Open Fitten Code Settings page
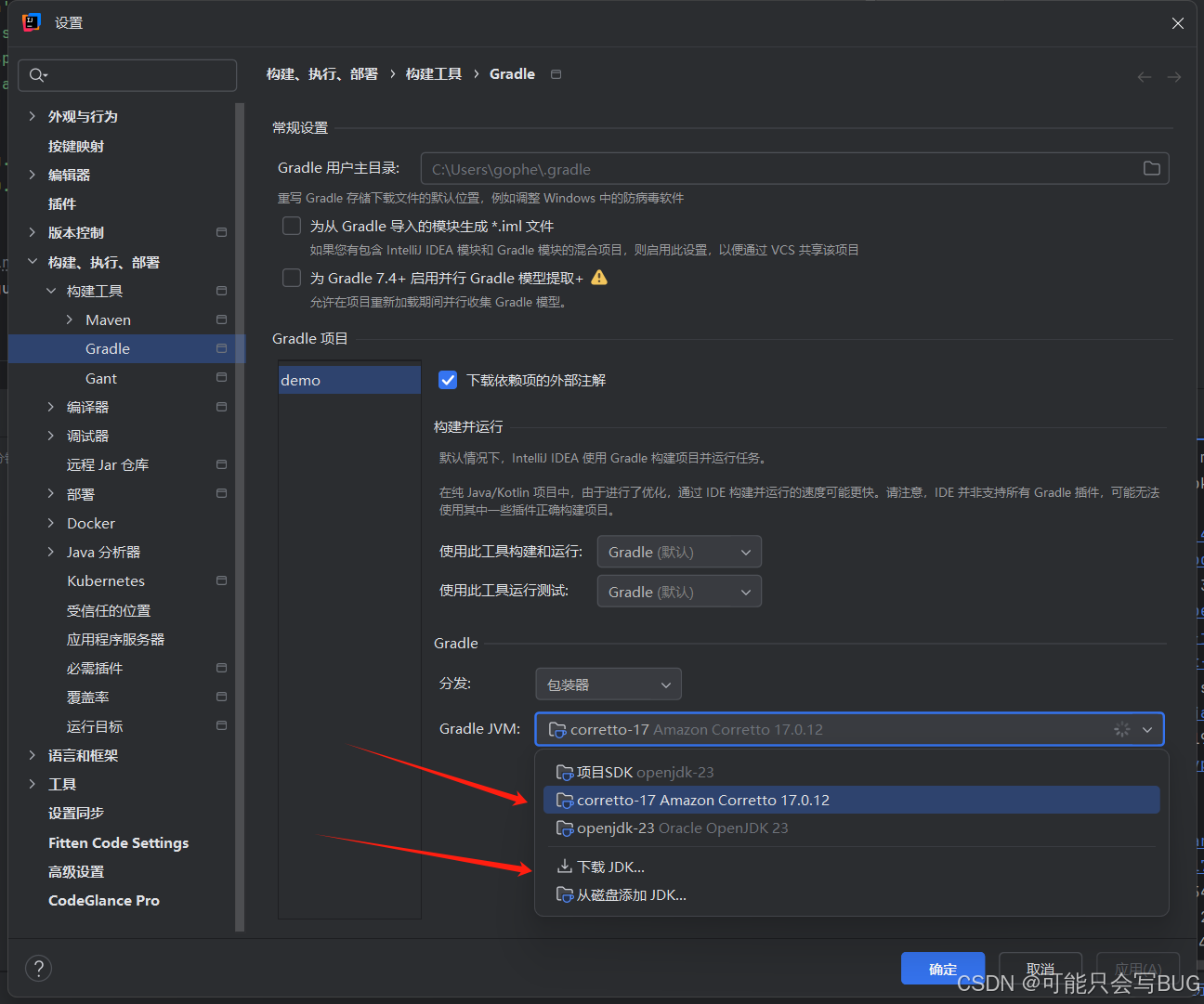Viewport: 1204px width, 1004px height. click(x=119, y=842)
